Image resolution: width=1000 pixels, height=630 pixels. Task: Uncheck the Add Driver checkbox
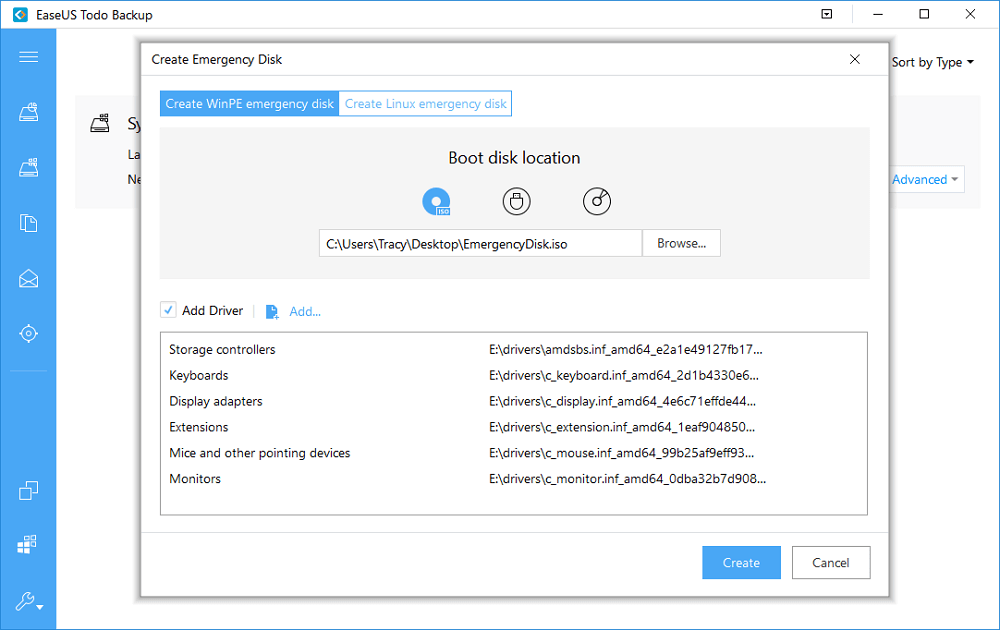pyautogui.click(x=168, y=310)
